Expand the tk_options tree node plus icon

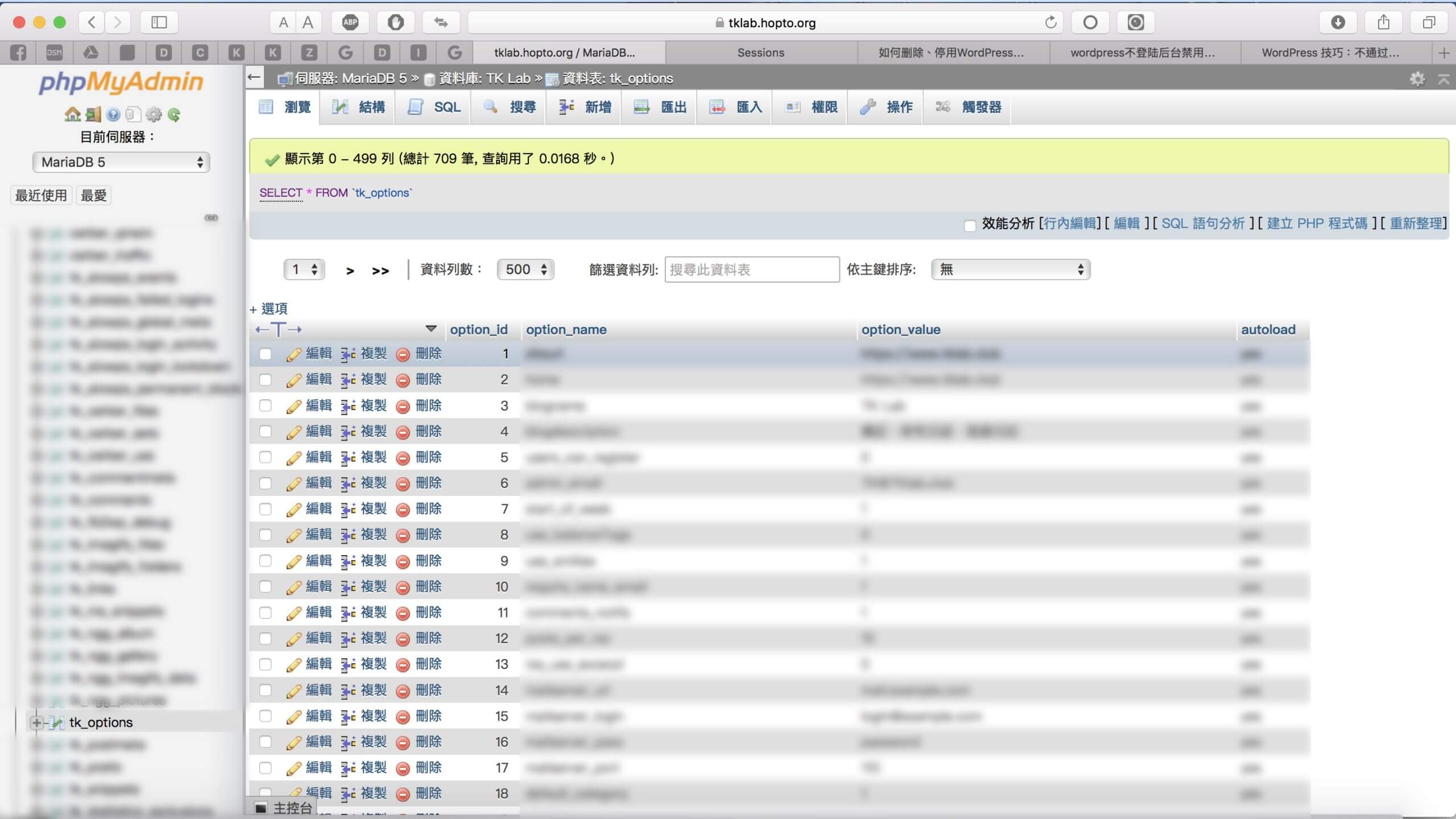click(36, 722)
